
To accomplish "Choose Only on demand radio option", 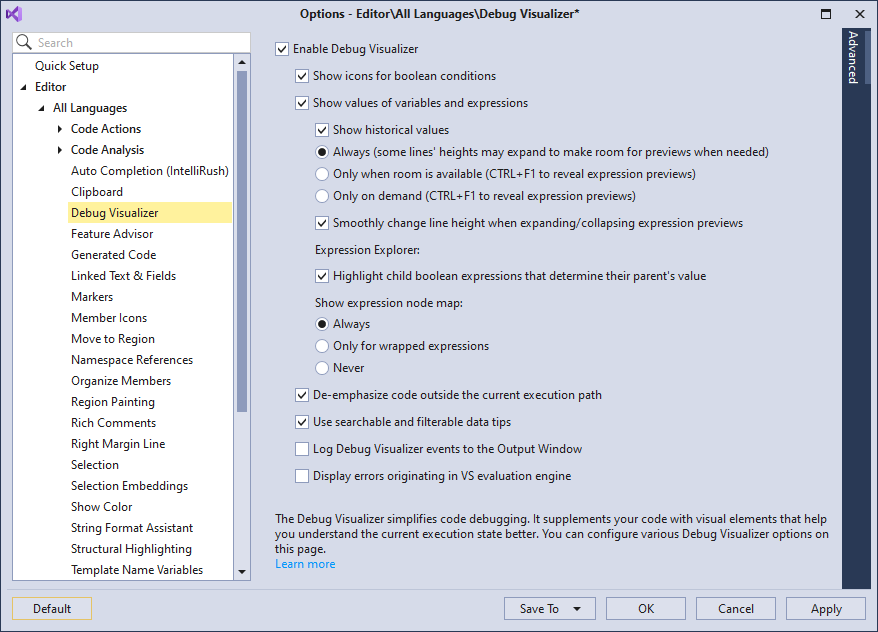I will click(322, 196).
